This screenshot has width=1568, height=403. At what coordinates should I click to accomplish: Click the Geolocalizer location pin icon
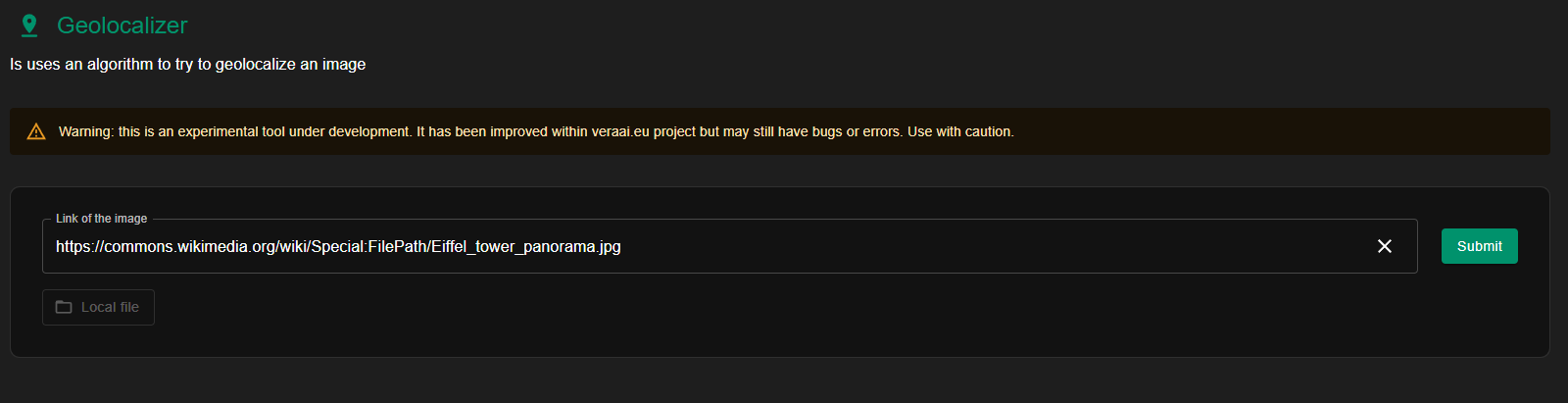tap(29, 25)
